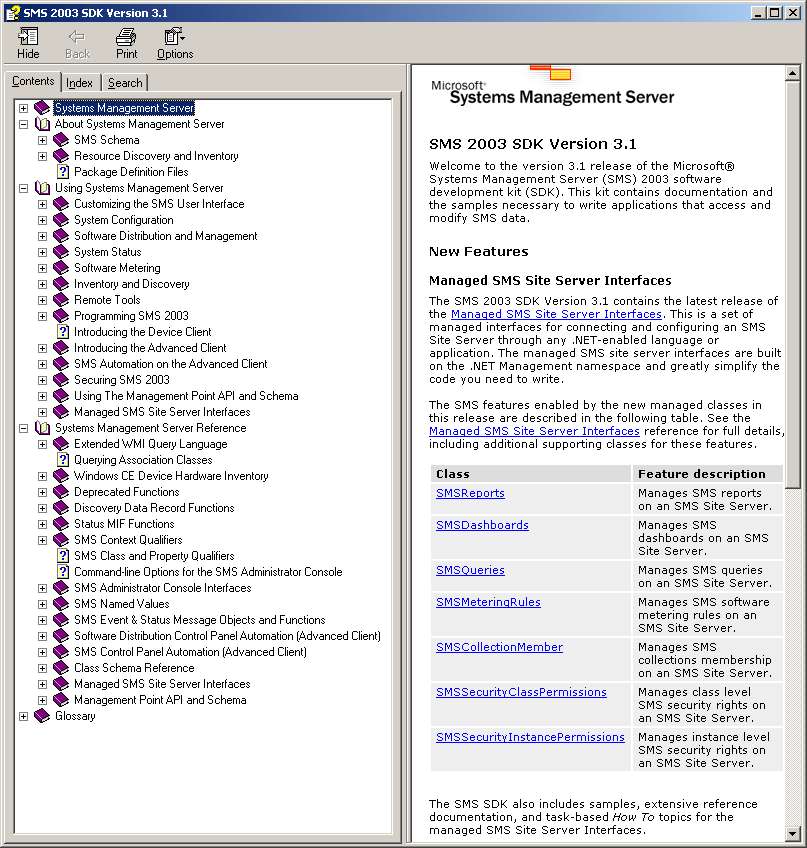Click the book icon beside System Configuration

pos(61,220)
